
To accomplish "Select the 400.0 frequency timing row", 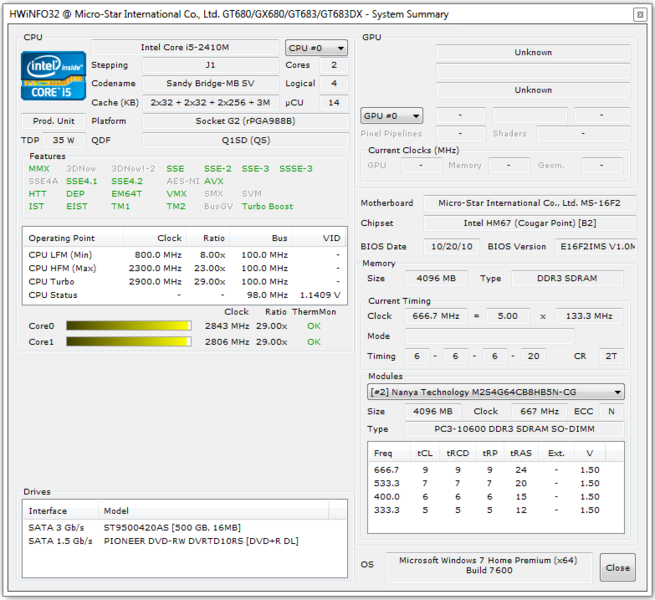I will (496, 497).
